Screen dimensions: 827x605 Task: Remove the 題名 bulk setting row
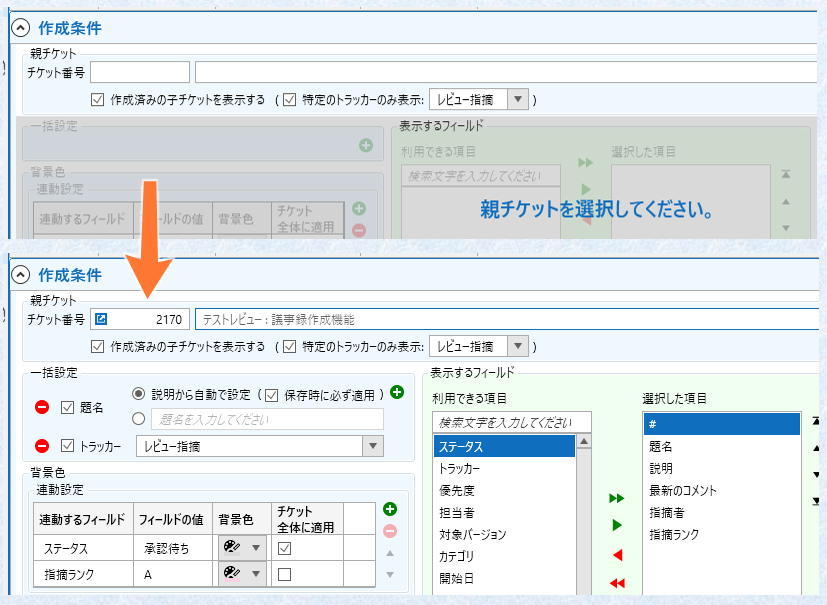pos(42,407)
